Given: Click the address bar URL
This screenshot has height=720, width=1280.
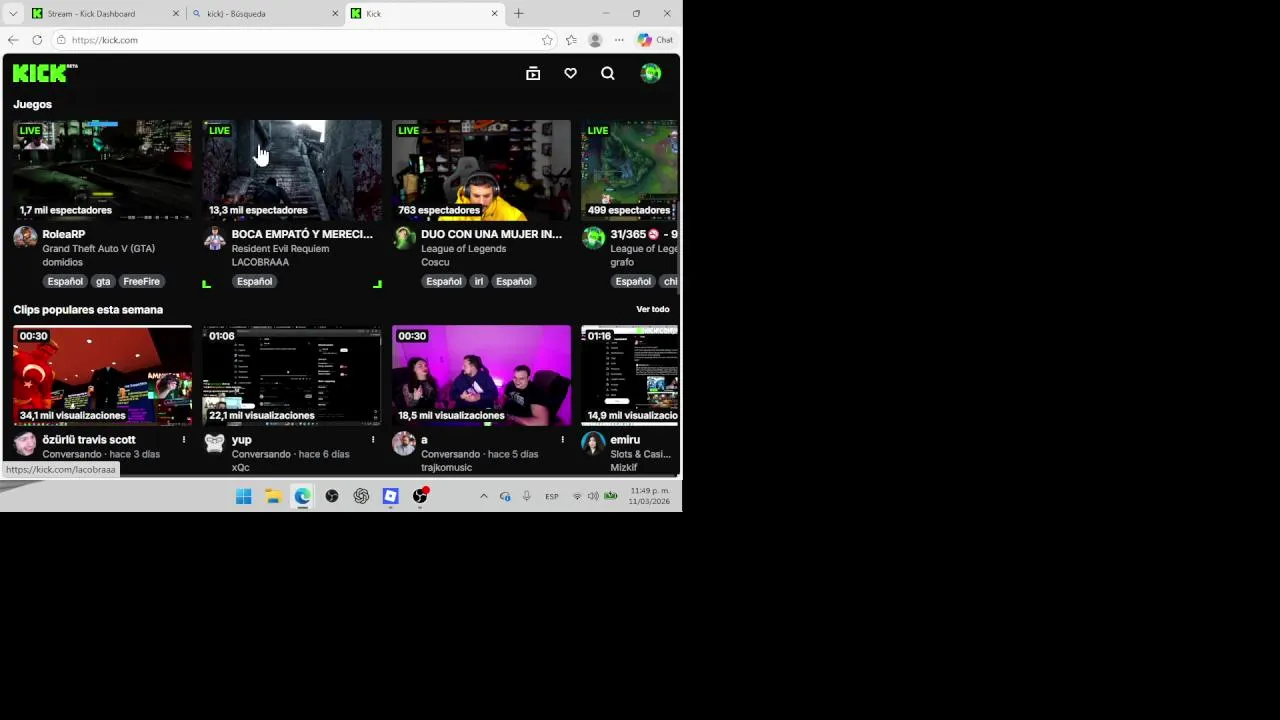Looking at the screenshot, I should pyautogui.click(x=105, y=40).
